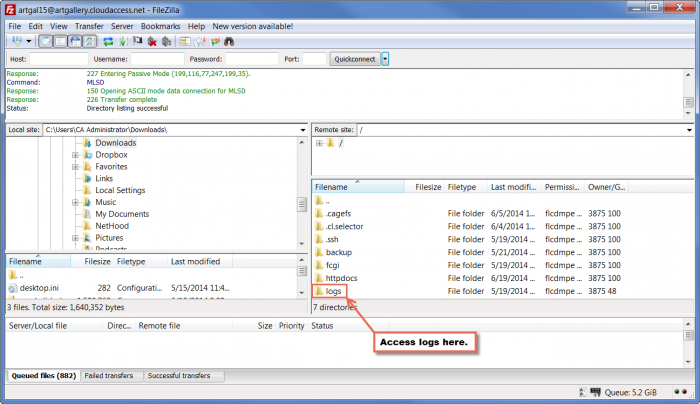Open the File menu
700x404 pixels.
14,26
